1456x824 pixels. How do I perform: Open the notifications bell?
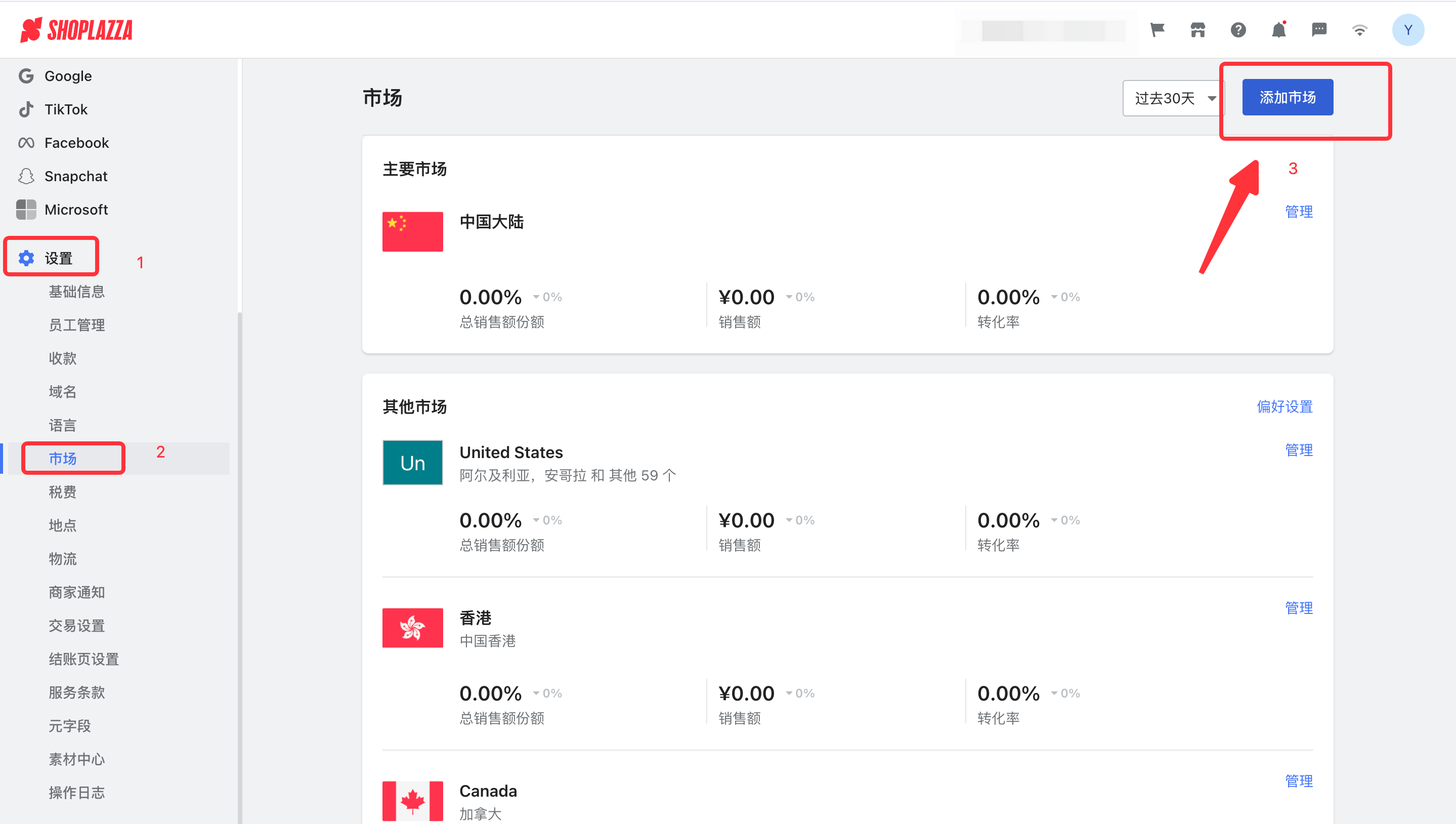click(1278, 29)
